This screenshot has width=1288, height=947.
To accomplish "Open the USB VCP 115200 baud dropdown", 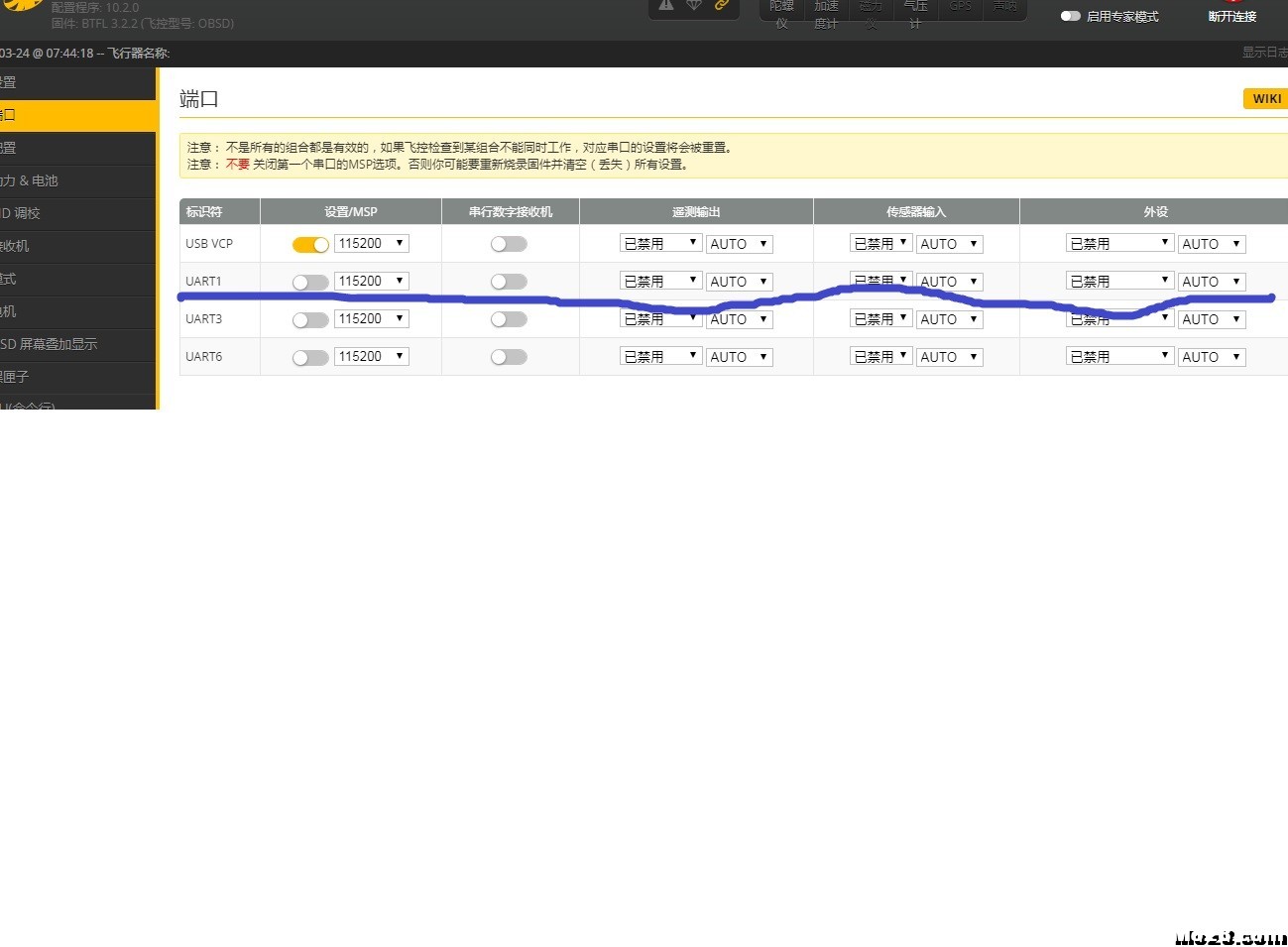I will tap(372, 243).
